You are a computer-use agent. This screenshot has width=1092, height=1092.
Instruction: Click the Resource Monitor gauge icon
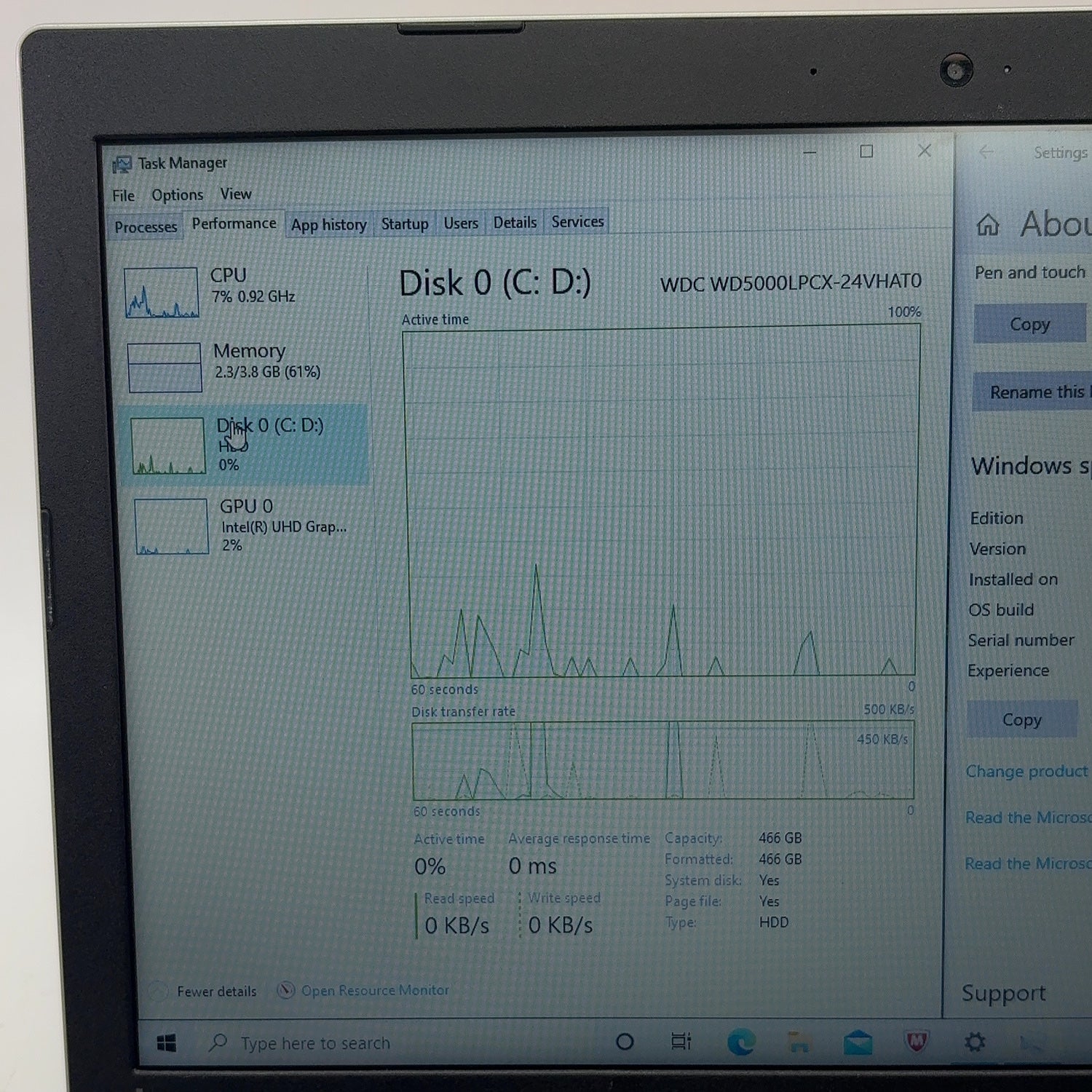coord(286,991)
